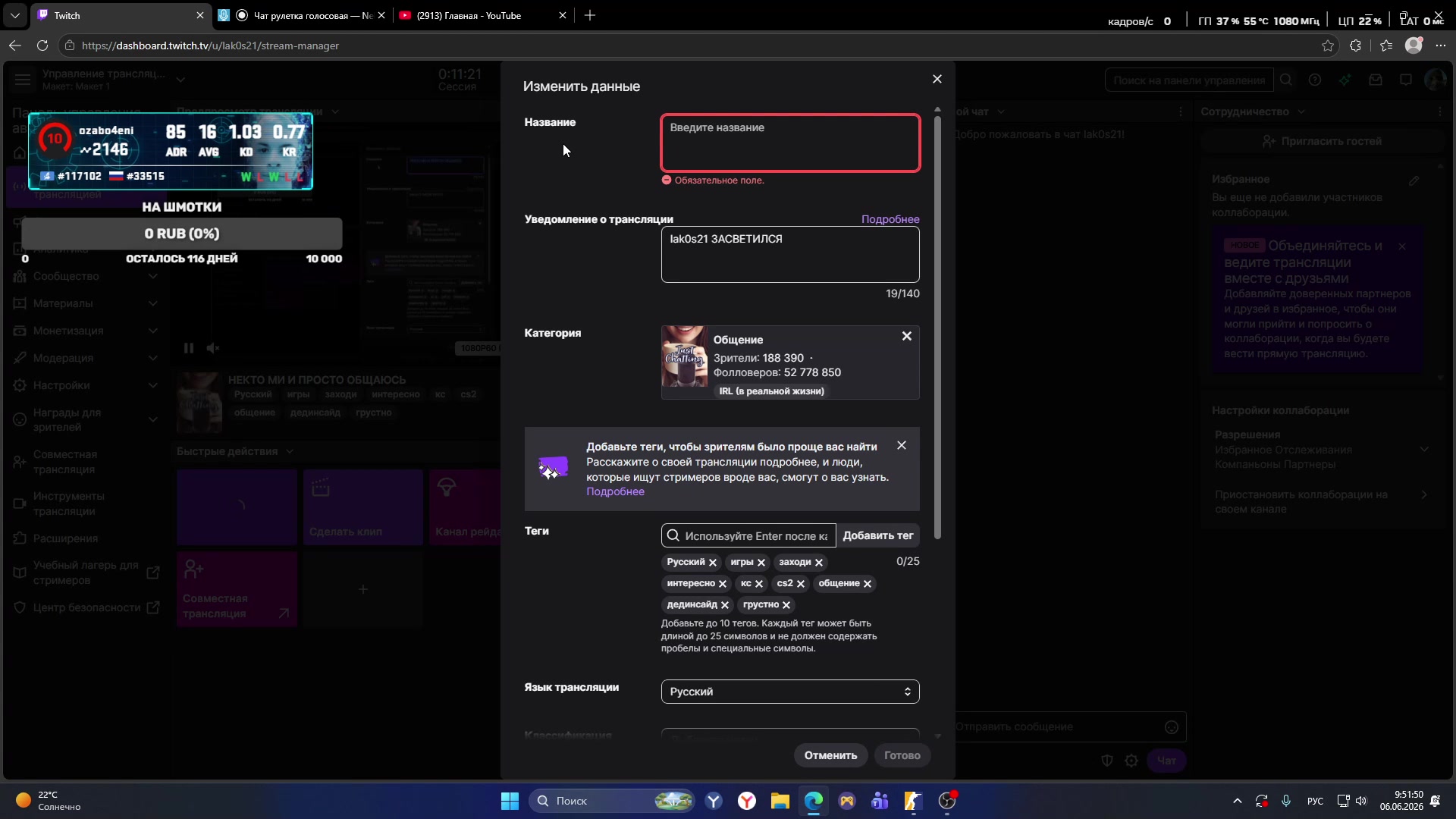1456x819 pixels.
Task: Remove the заходи tag
Action: tap(819, 562)
